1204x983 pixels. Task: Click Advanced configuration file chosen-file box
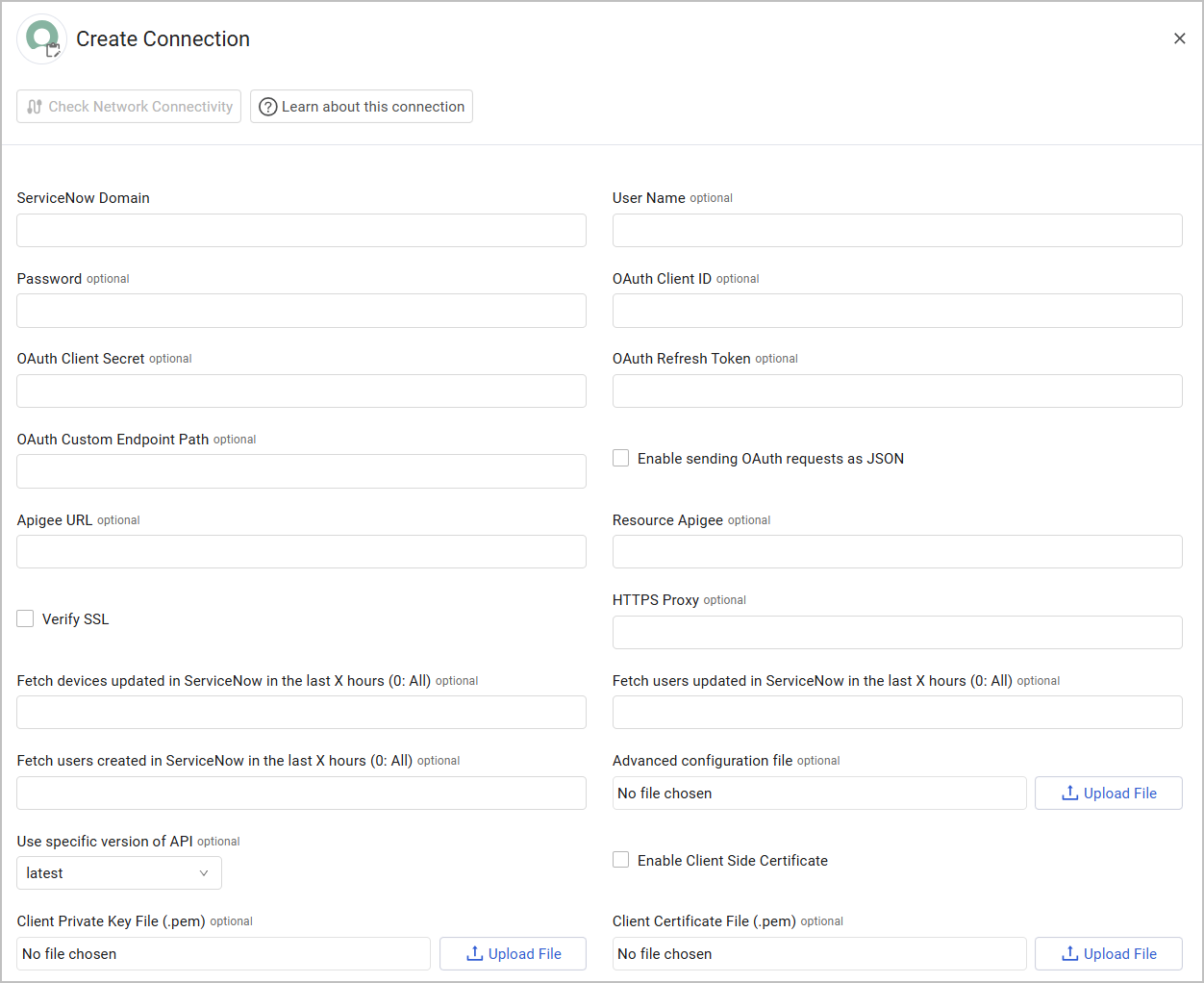point(819,794)
